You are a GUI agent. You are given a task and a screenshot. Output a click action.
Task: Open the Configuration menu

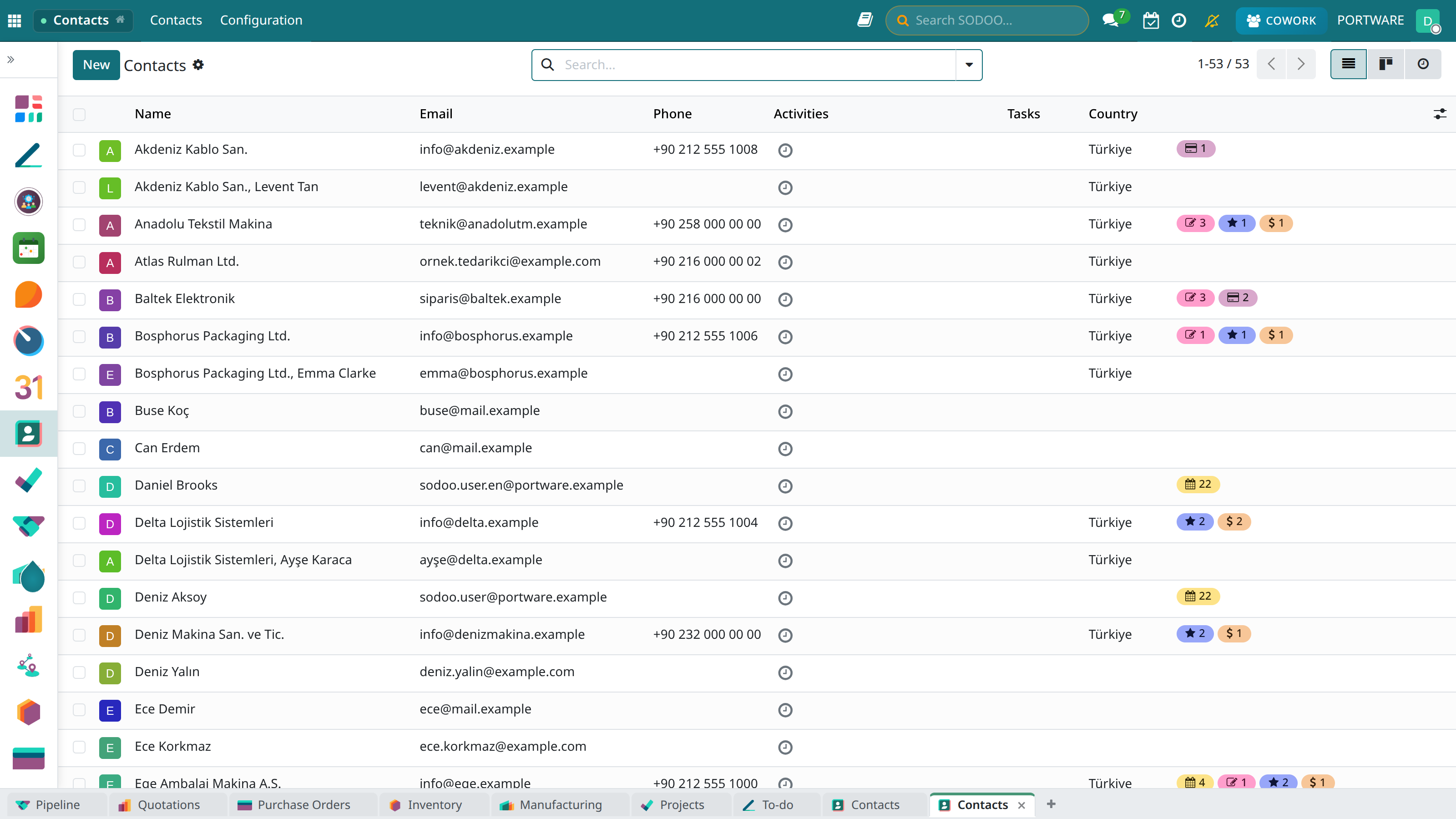pyautogui.click(x=261, y=20)
